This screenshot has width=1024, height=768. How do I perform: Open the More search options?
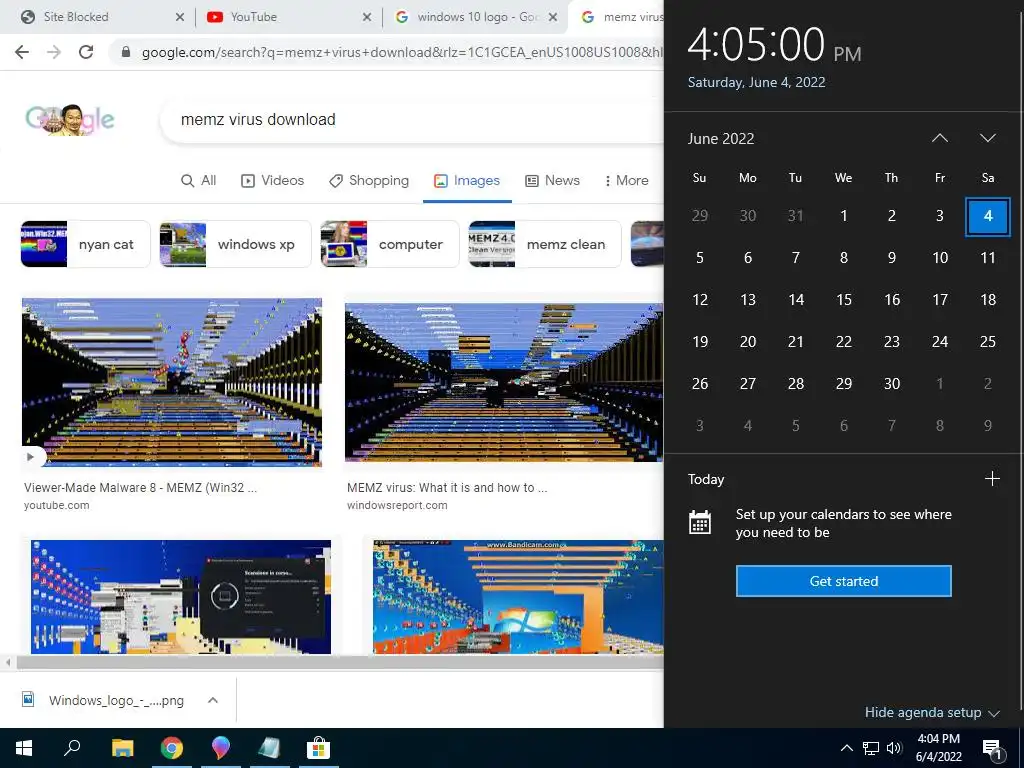(x=626, y=181)
